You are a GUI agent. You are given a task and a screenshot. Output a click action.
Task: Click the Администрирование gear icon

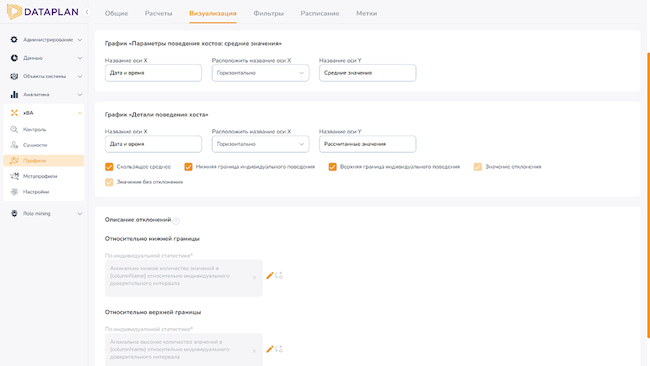point(14,39)
